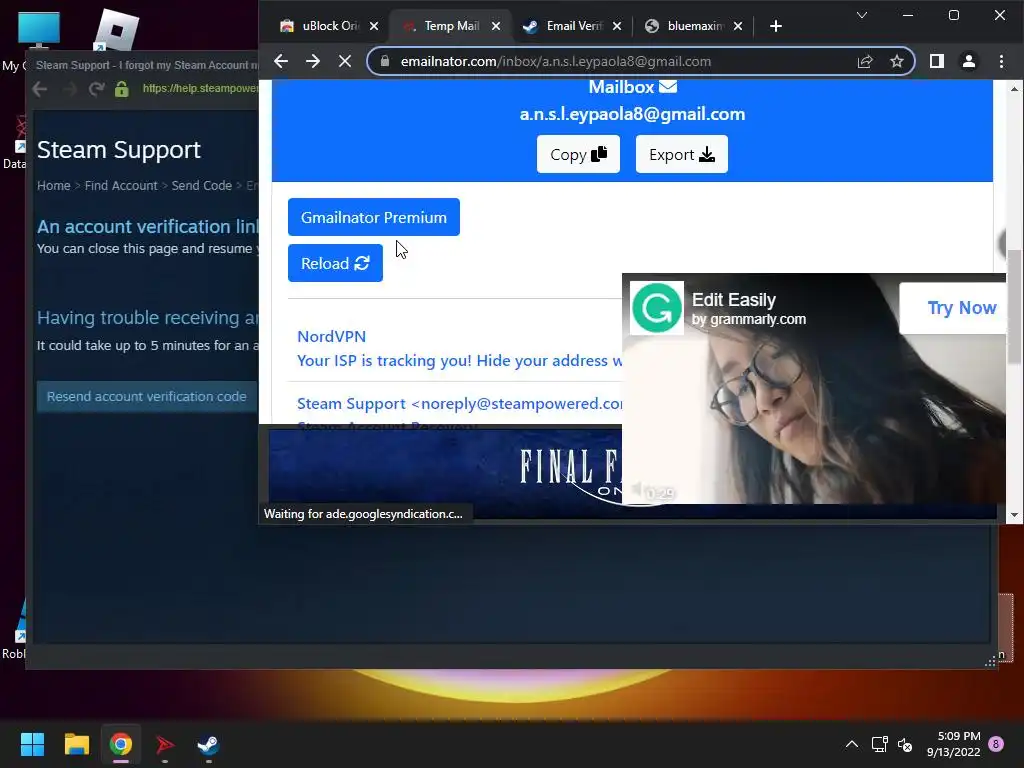Open Chrome side panel
1024x768 pixels.
coord(936,61)
